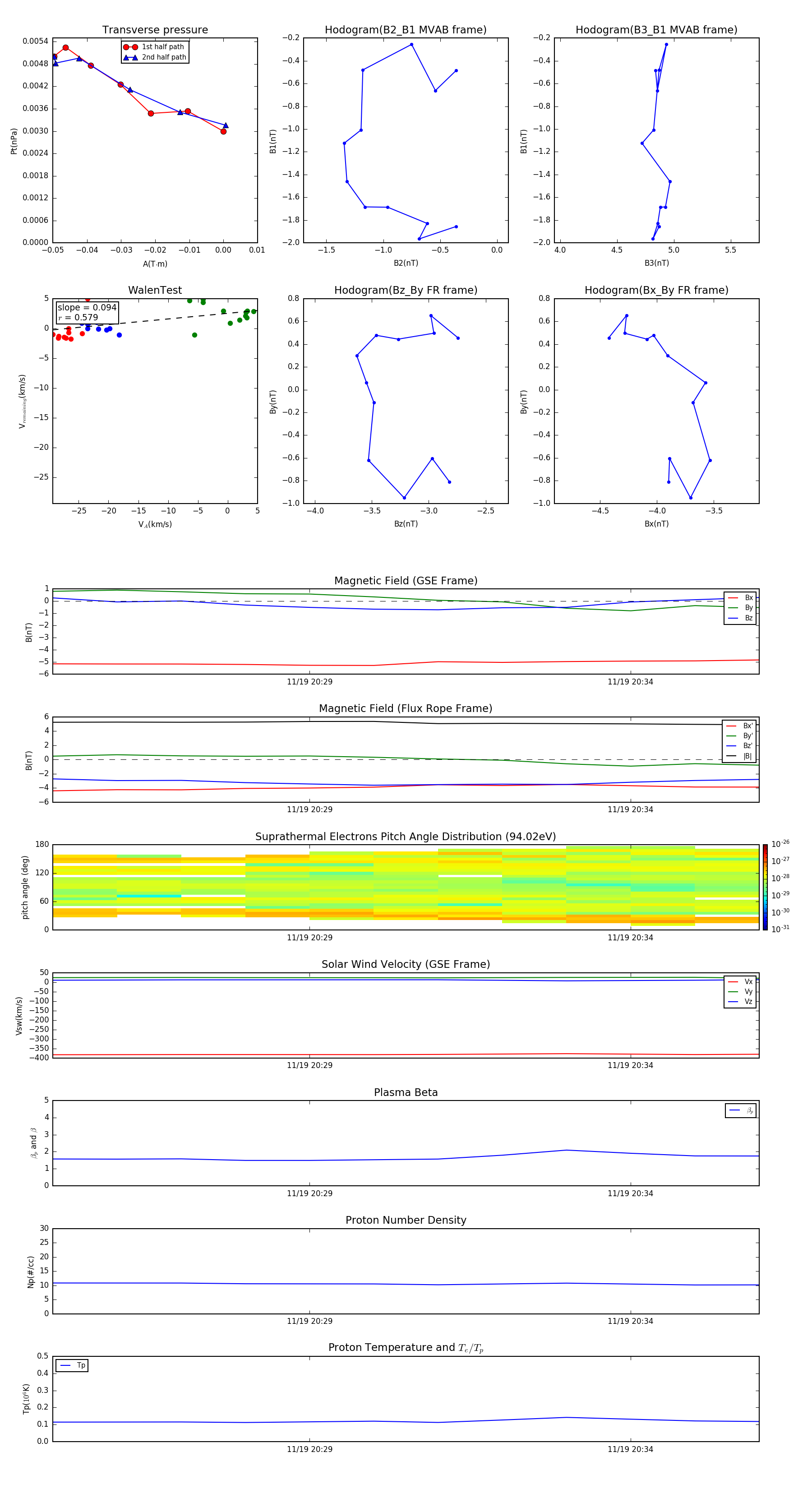Click "11/19 20:29" tick under Plasma Beta plot
The width and height of the screenshot is (812, 1489).
click(310, 1193)
